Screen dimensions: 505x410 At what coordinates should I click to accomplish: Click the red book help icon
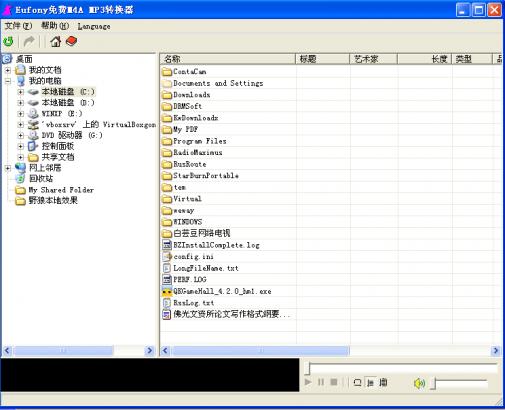[72, 41]
